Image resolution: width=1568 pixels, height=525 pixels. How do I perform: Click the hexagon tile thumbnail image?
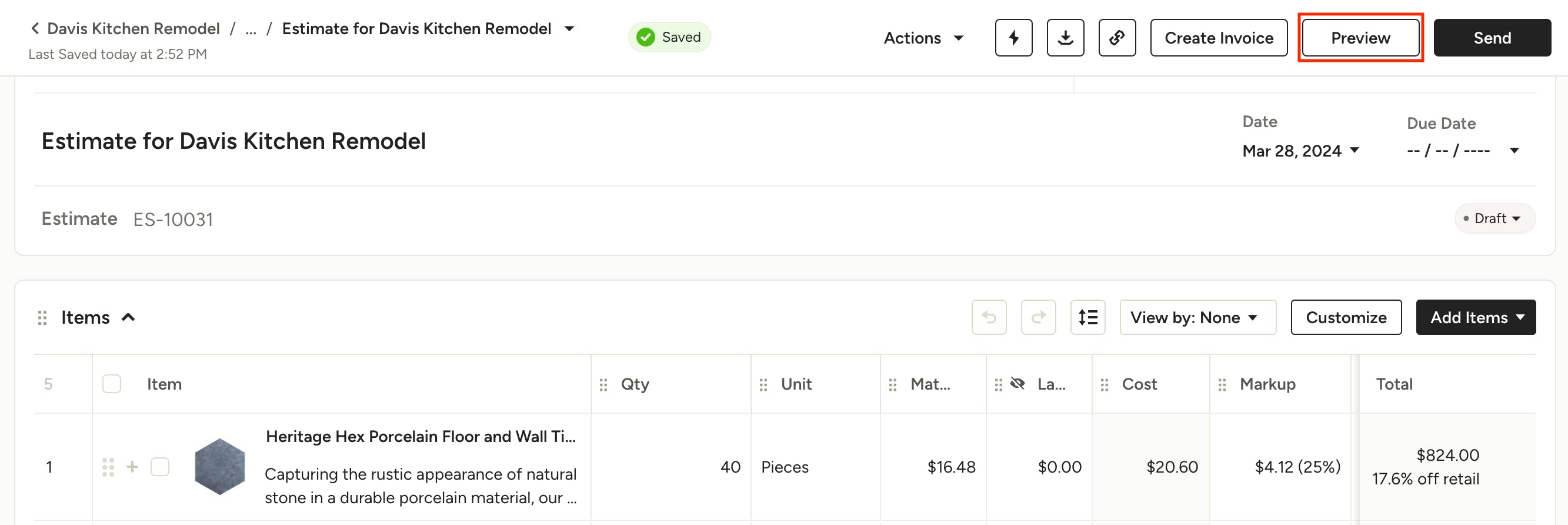tap(220, 467)
